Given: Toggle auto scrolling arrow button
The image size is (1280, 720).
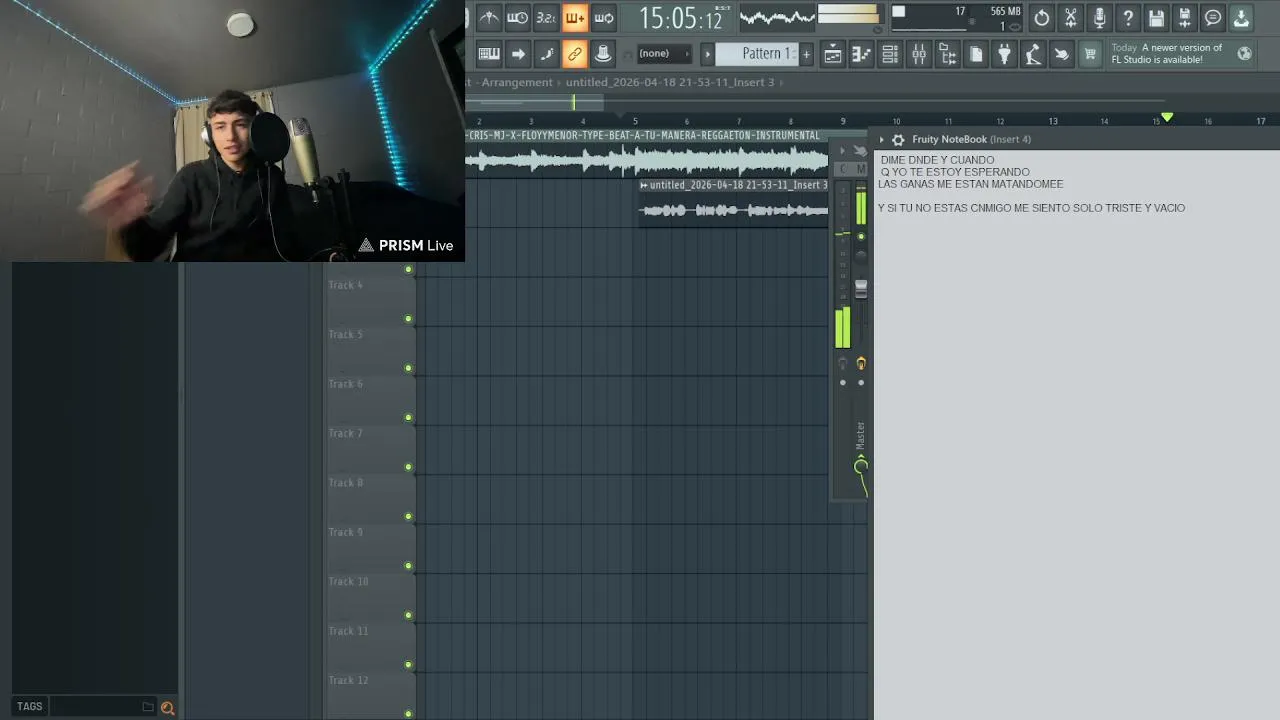Looking at the screenshot, I should (518, 53).
